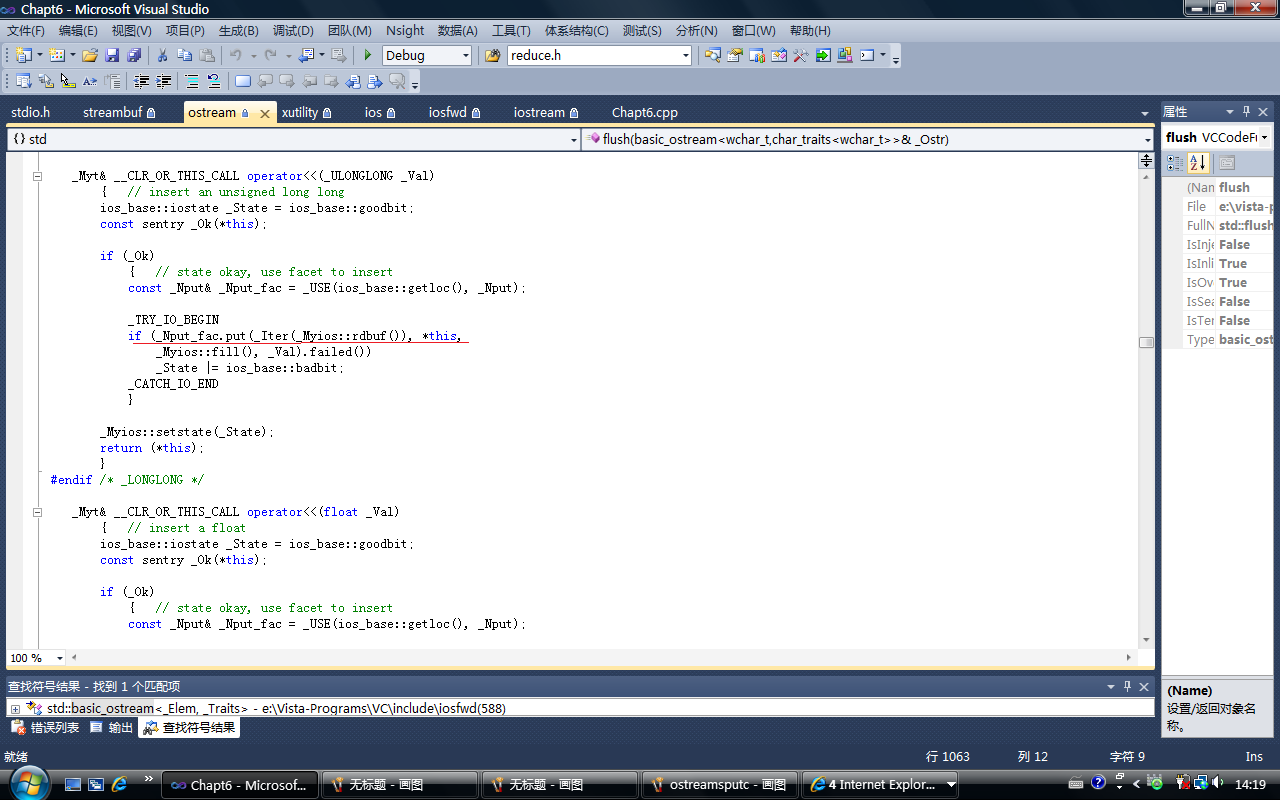Image resolution: width=1280 pixels, height=800 pixels.
Task: Switch to the streambuf tab
Action: click(119, 113)
